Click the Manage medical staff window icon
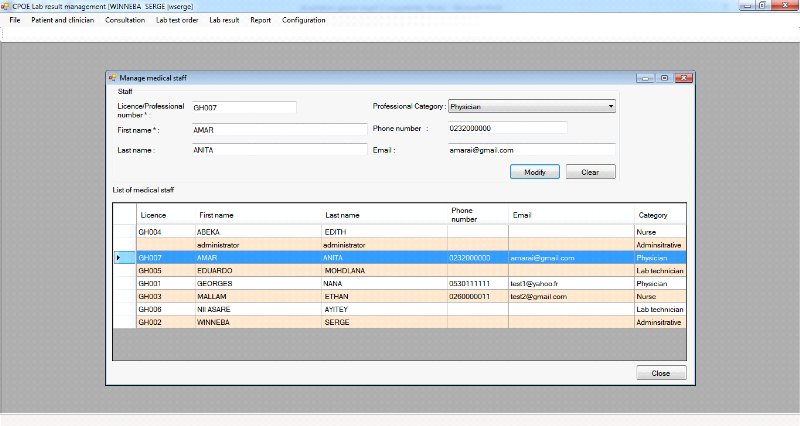 [113, 78]
